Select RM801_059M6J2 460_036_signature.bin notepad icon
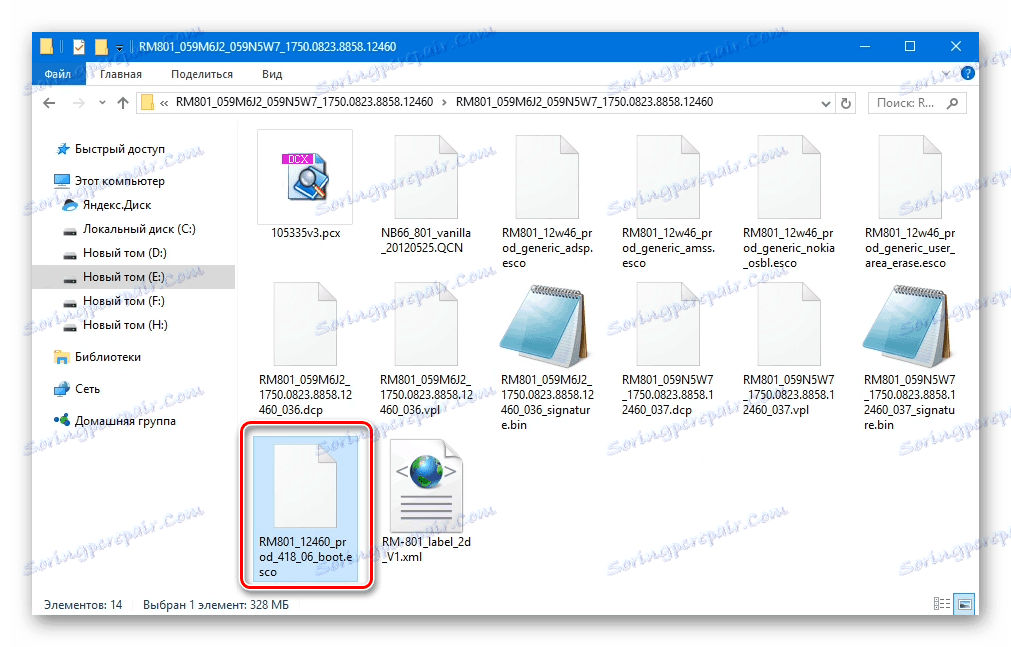 (544, 326)
